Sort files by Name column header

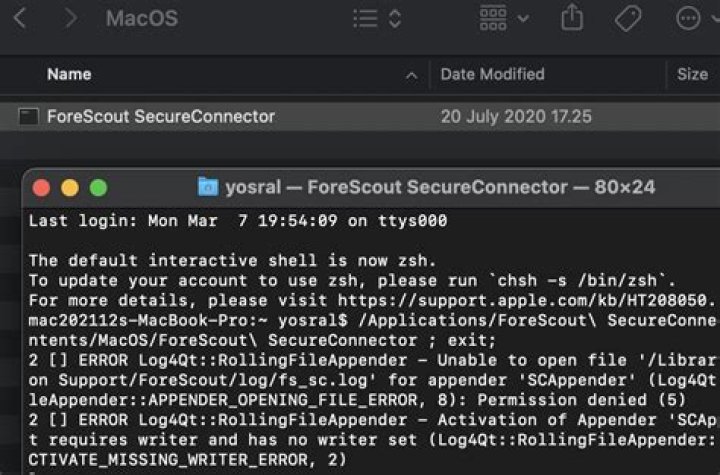[69, 74]
